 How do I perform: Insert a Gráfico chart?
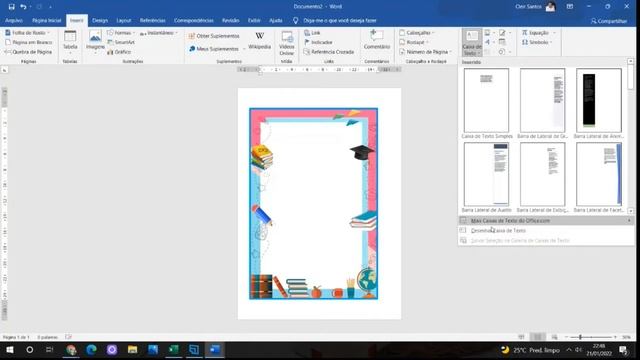[x=119, y=52]
